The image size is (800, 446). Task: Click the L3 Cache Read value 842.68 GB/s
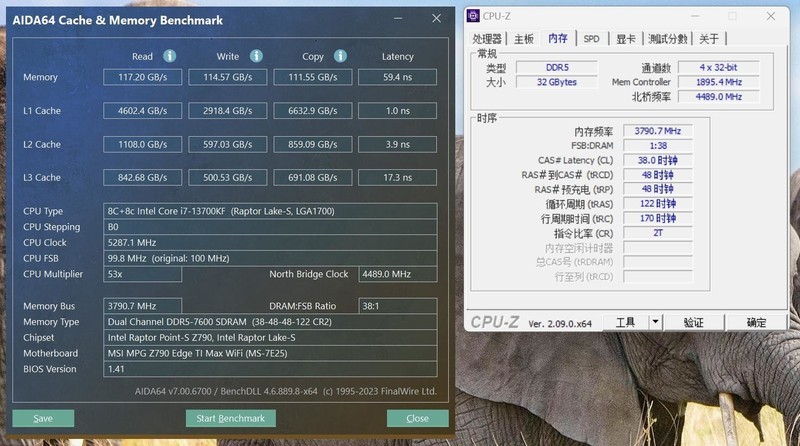(x=142, y=178)
